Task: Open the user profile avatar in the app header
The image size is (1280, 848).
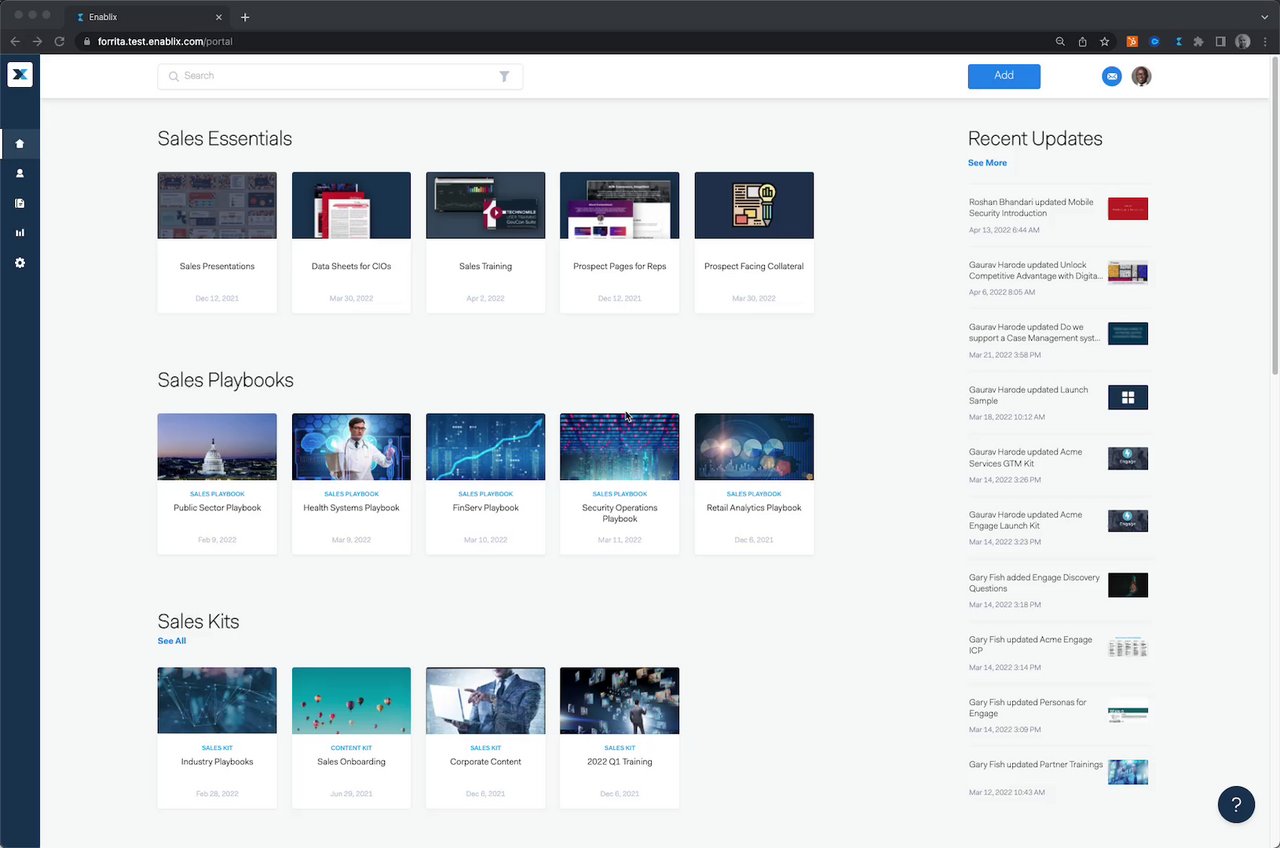Action: tap(1141, 76)
